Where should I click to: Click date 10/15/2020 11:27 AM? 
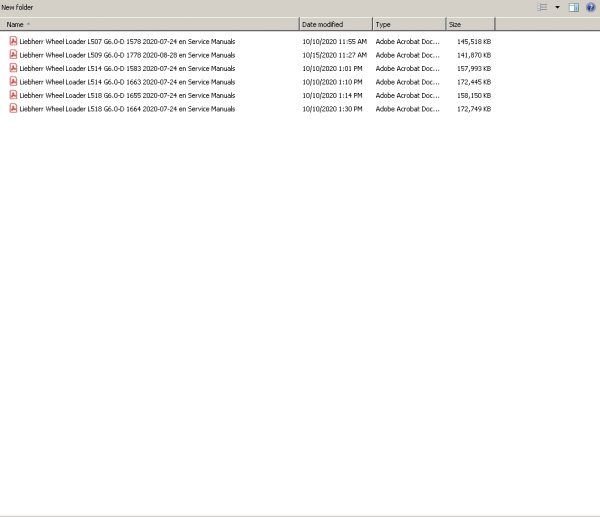(x=334, y=55)
